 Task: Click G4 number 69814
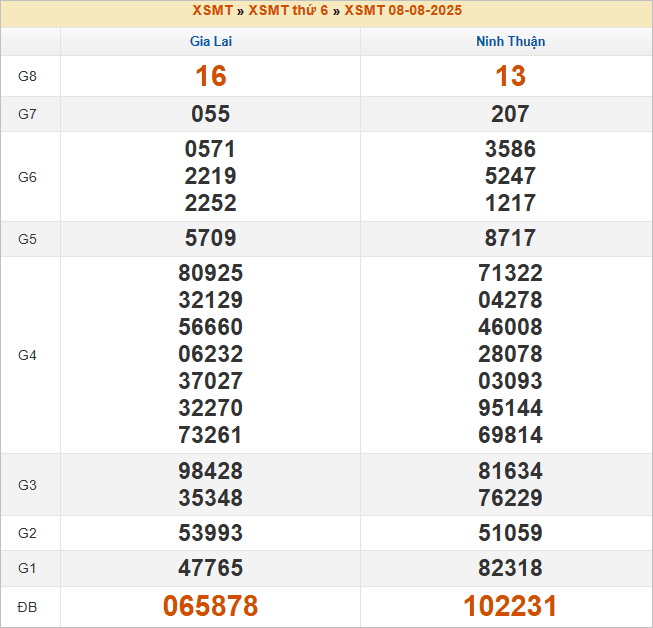511,435
